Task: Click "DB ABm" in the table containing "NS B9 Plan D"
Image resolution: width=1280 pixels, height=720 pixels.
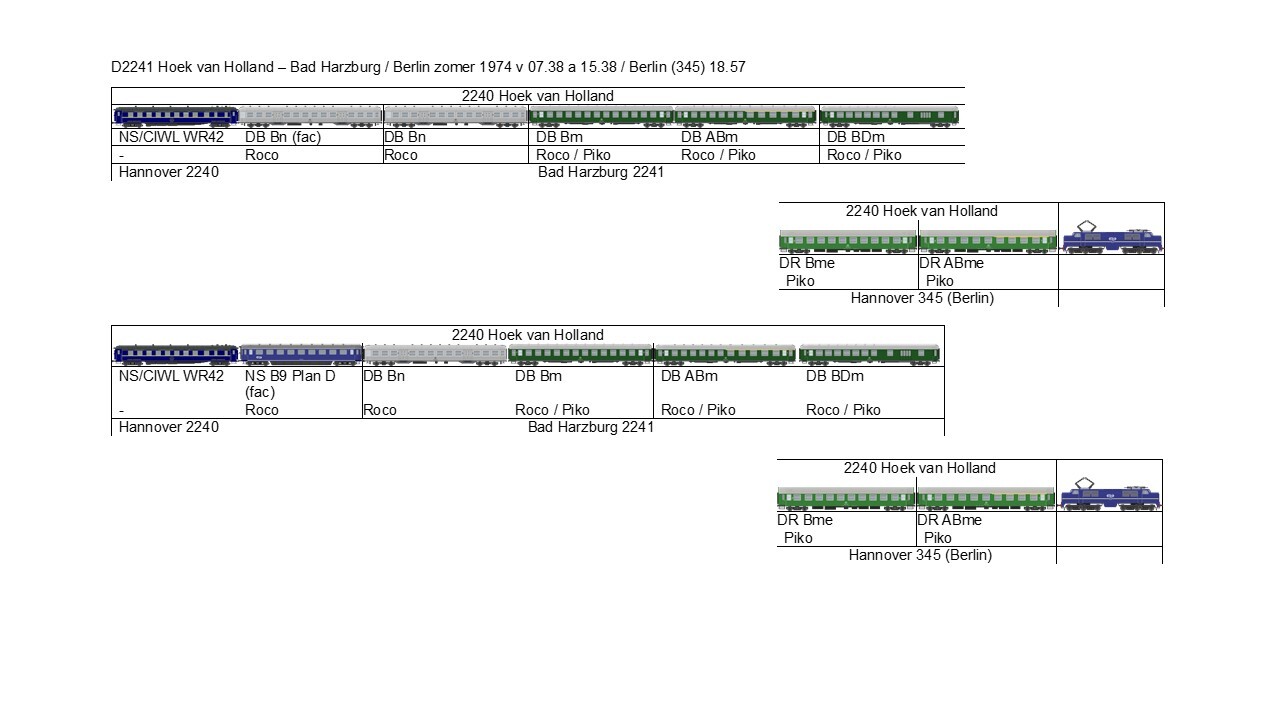Action: 689,376
